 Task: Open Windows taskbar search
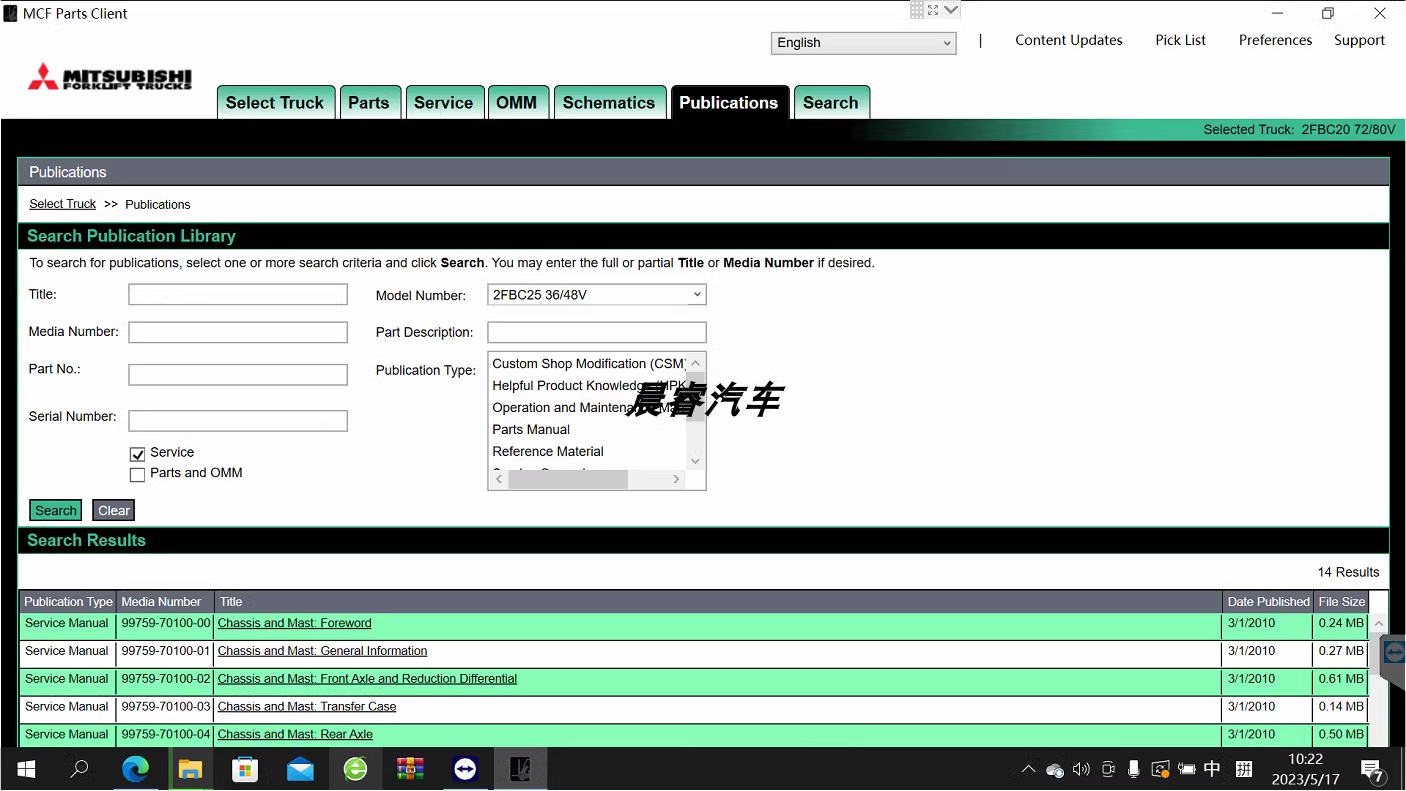[x=79, y=769]
